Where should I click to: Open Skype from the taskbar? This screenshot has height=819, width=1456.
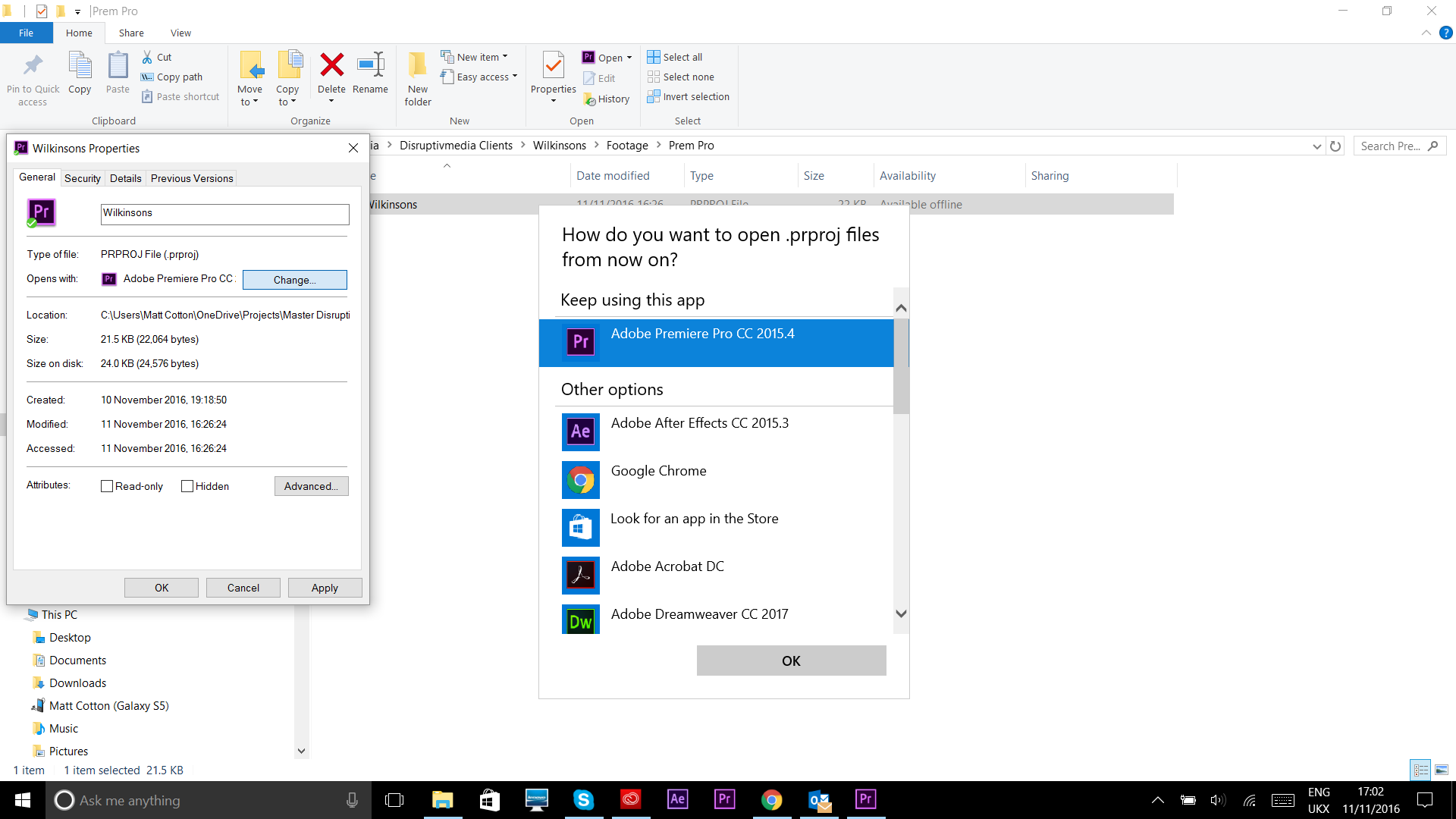583,799
